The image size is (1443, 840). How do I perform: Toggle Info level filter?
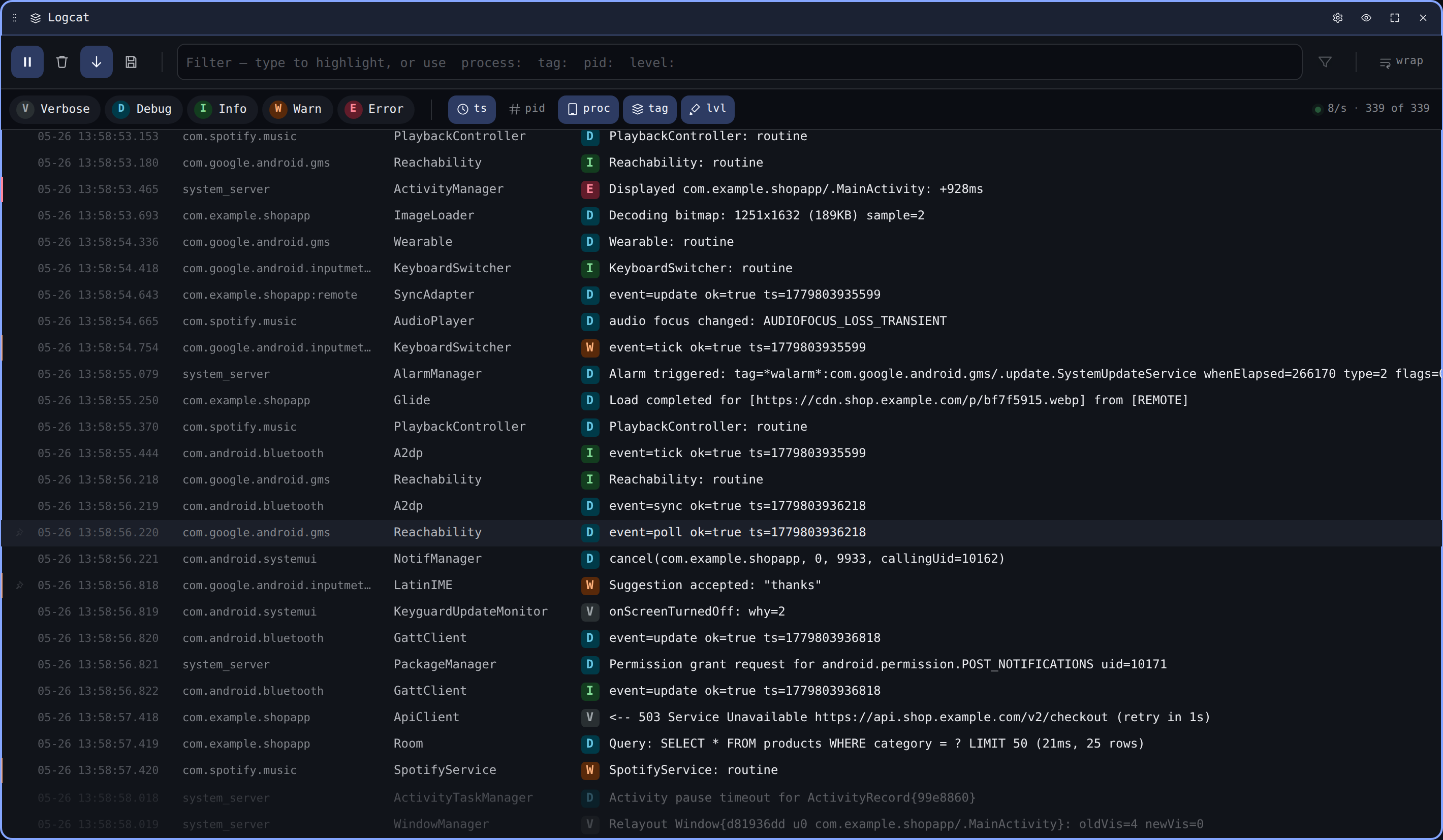(222, 109)
